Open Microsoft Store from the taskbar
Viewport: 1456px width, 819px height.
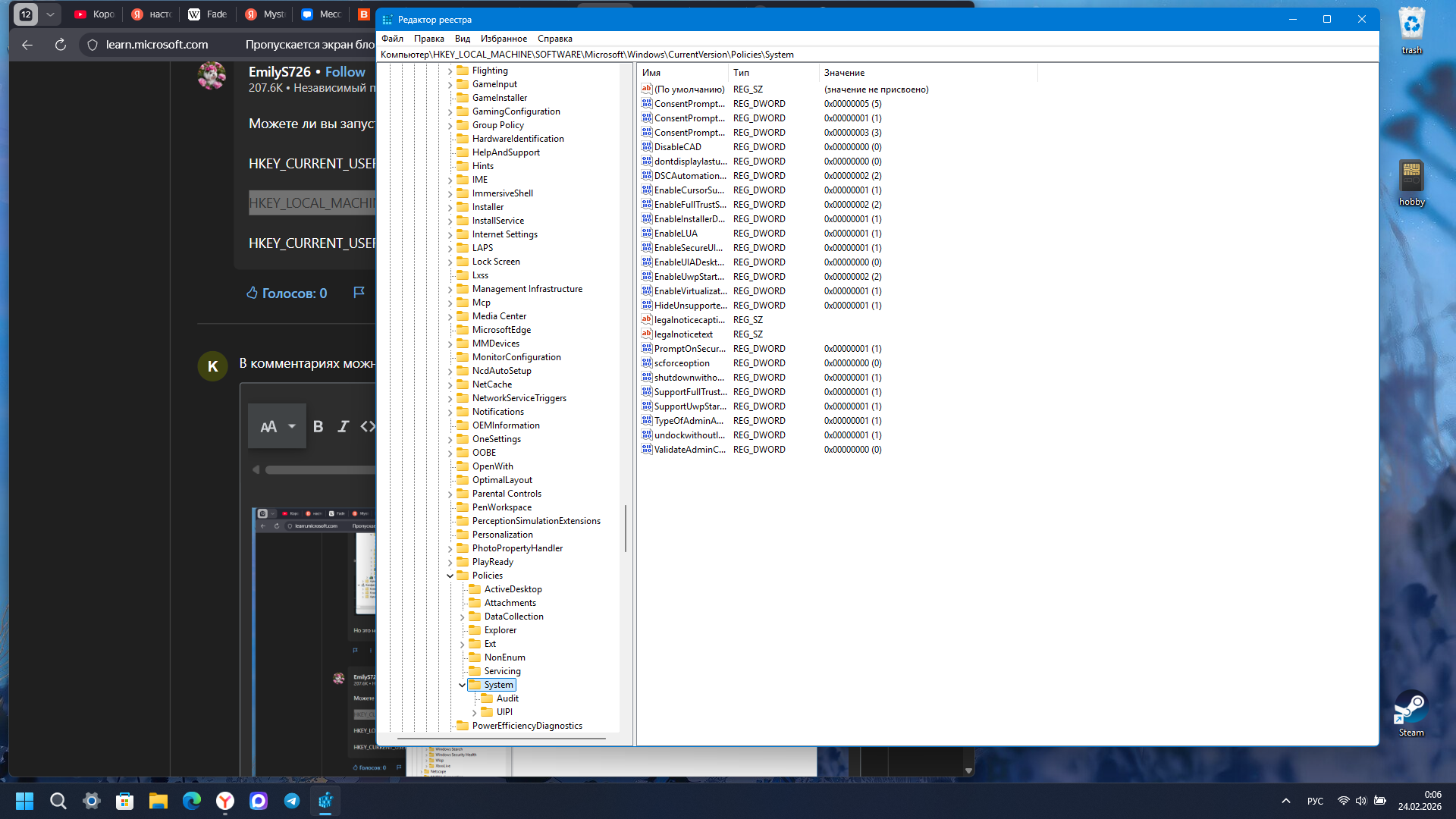click(x=124, y=801)
